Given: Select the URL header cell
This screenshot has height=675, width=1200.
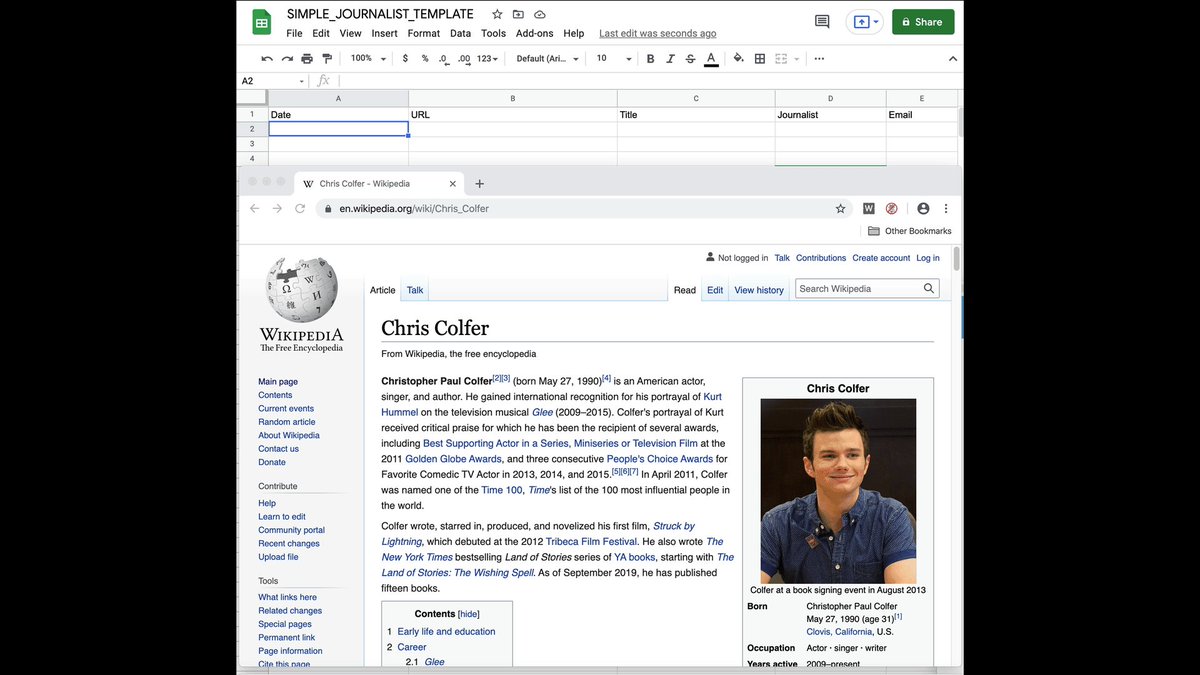Looking at the screenshot, I should tap(513, 115).
